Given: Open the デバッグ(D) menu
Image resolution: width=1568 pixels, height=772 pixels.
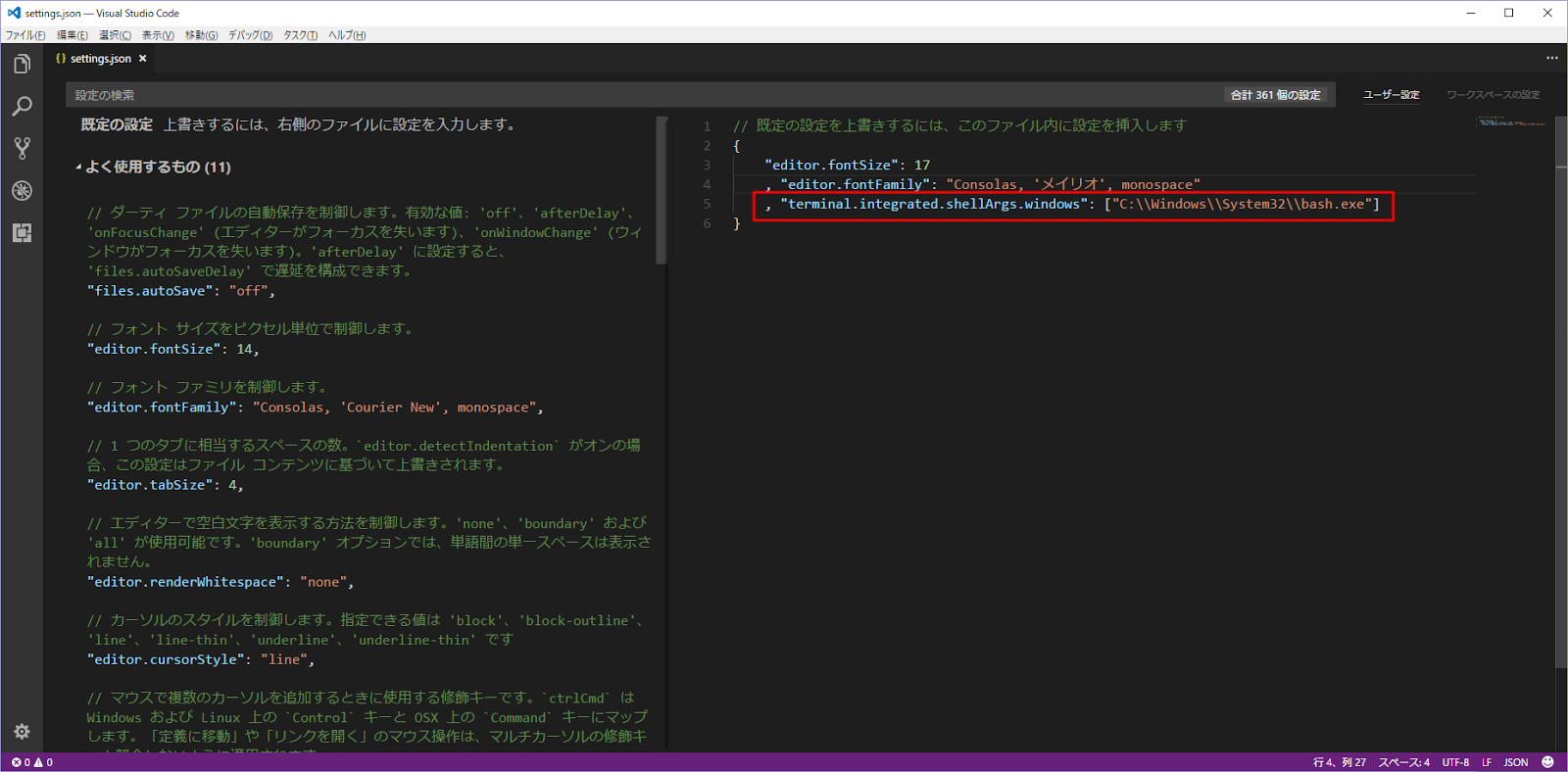Looking at the screenshot, I should click(x=250, y=35).
